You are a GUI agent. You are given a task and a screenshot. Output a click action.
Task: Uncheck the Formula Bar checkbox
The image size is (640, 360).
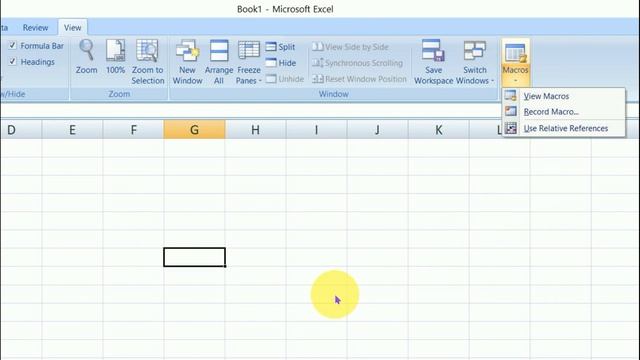click(13, 46)
